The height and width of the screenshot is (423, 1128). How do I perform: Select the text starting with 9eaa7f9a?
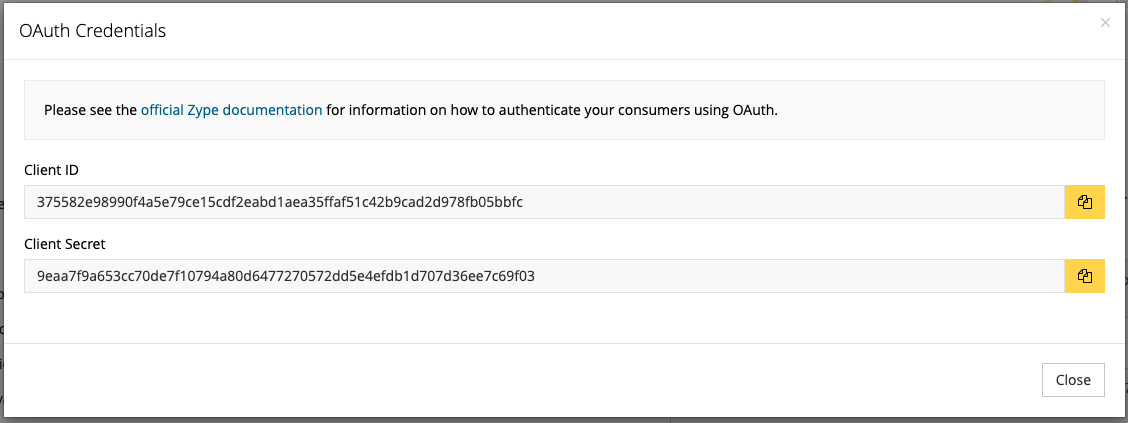[286, 276]
